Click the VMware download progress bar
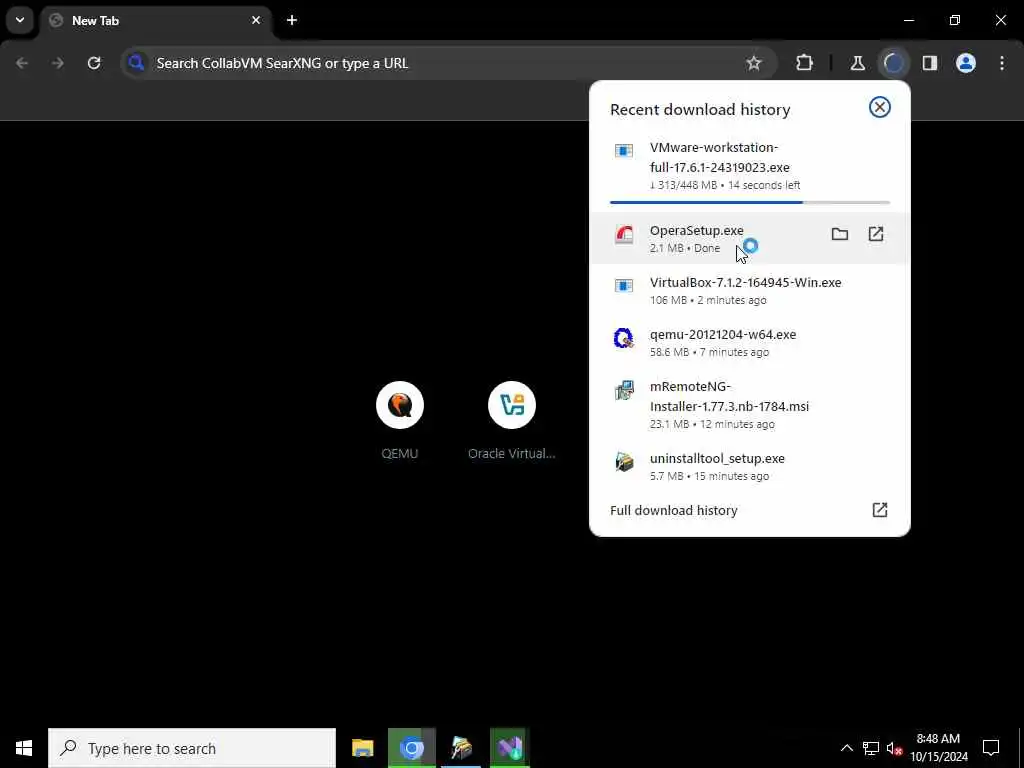The image size is (1024, 768). click(750, 202)
